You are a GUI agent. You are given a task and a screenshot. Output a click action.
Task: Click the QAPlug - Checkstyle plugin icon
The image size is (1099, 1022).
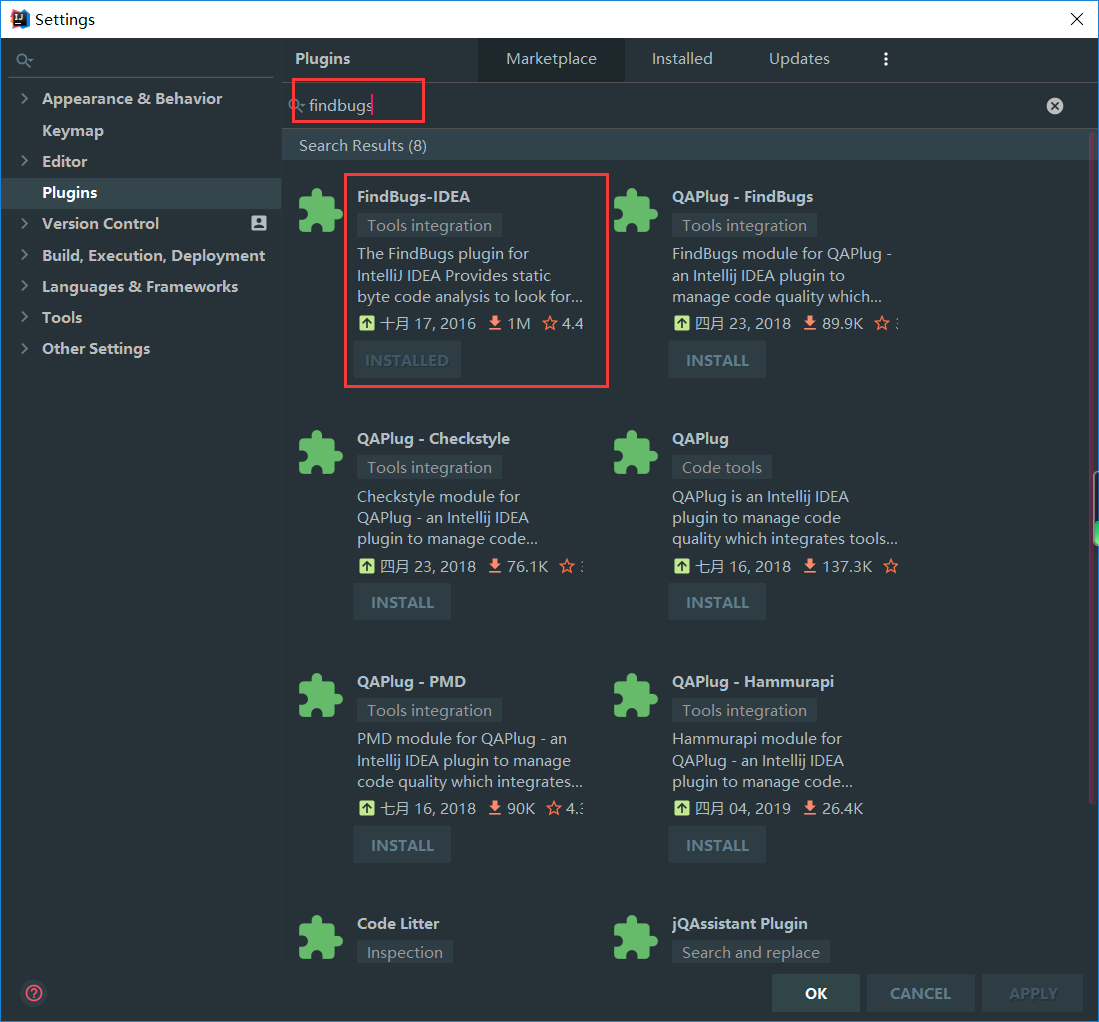tap(320, 453)
